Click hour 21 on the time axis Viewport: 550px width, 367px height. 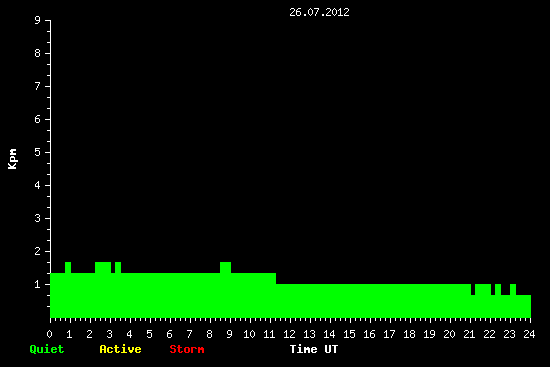coord(469,334)
